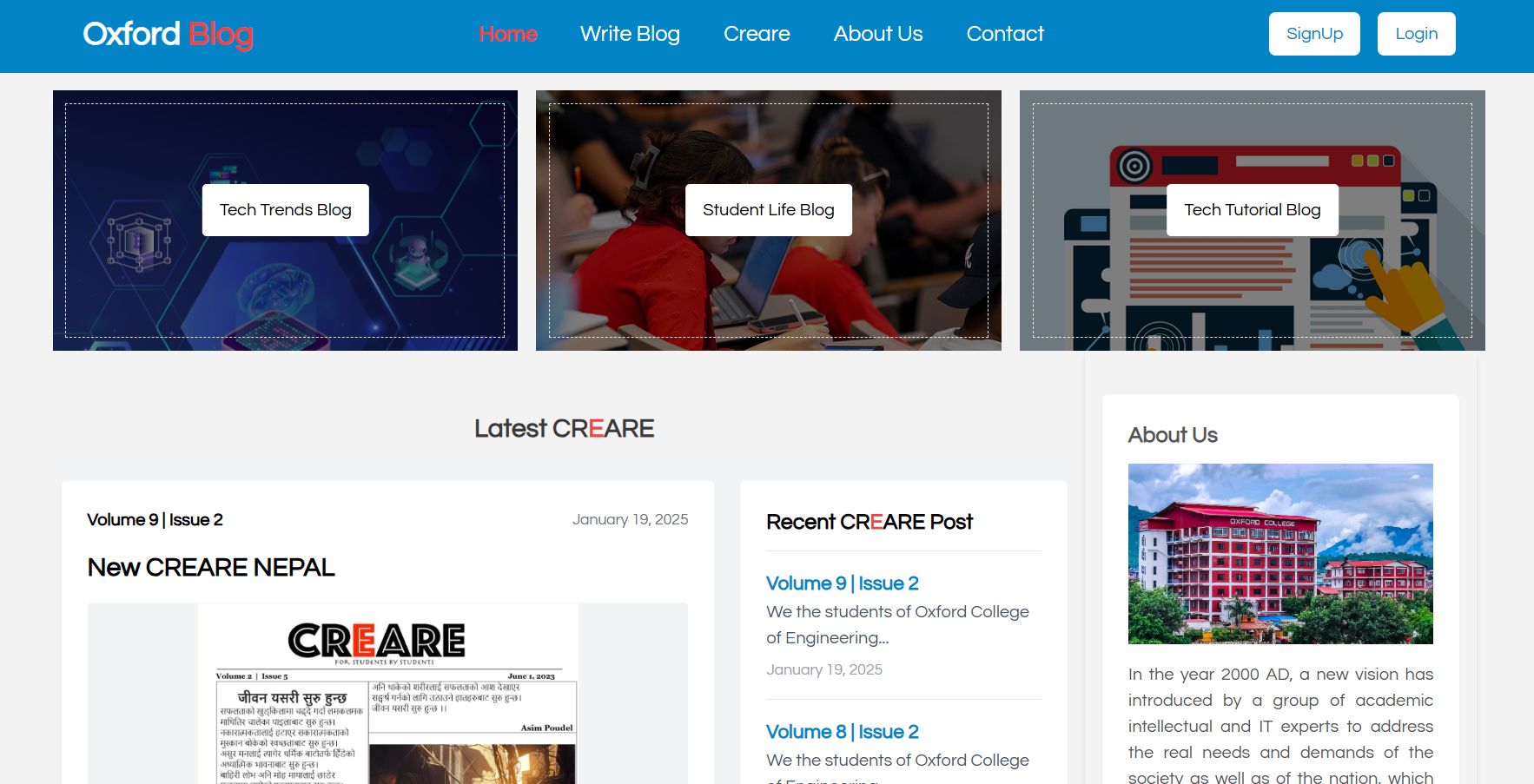Screen dimensions: 1534x784
Task: Click the Oxford College building photo
Action: [x=1279, y=554]
